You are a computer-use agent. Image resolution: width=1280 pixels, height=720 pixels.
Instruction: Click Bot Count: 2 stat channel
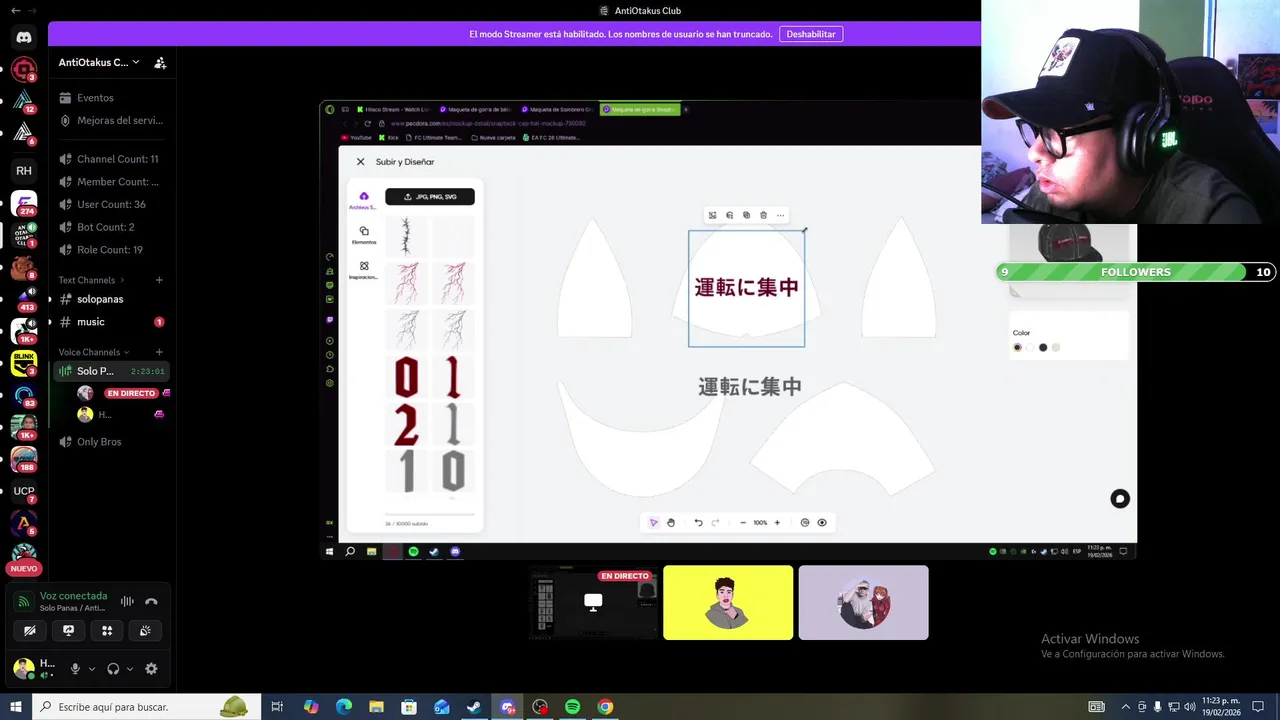[x=112, y=227]
